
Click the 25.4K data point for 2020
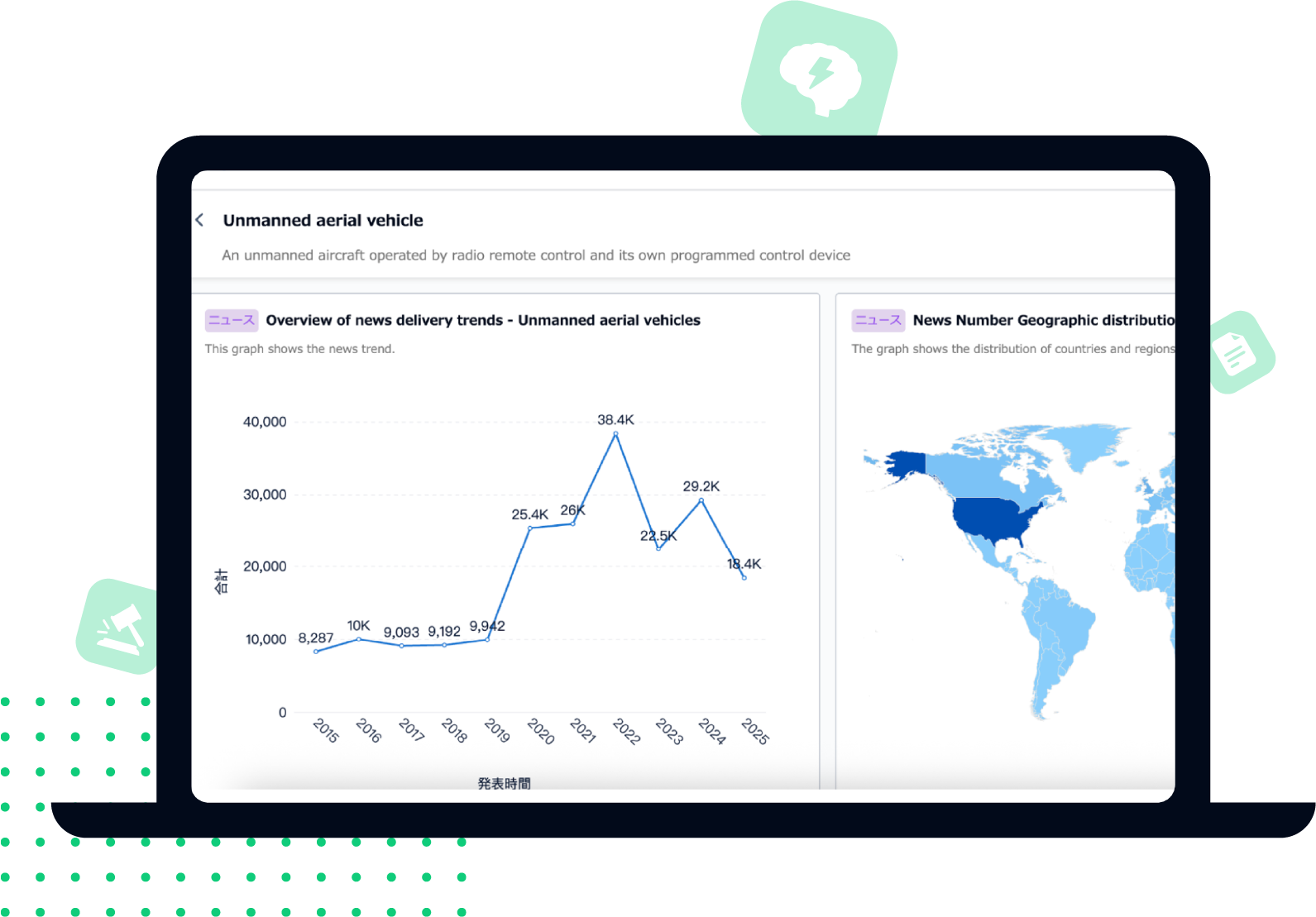(x=530, y=528)
